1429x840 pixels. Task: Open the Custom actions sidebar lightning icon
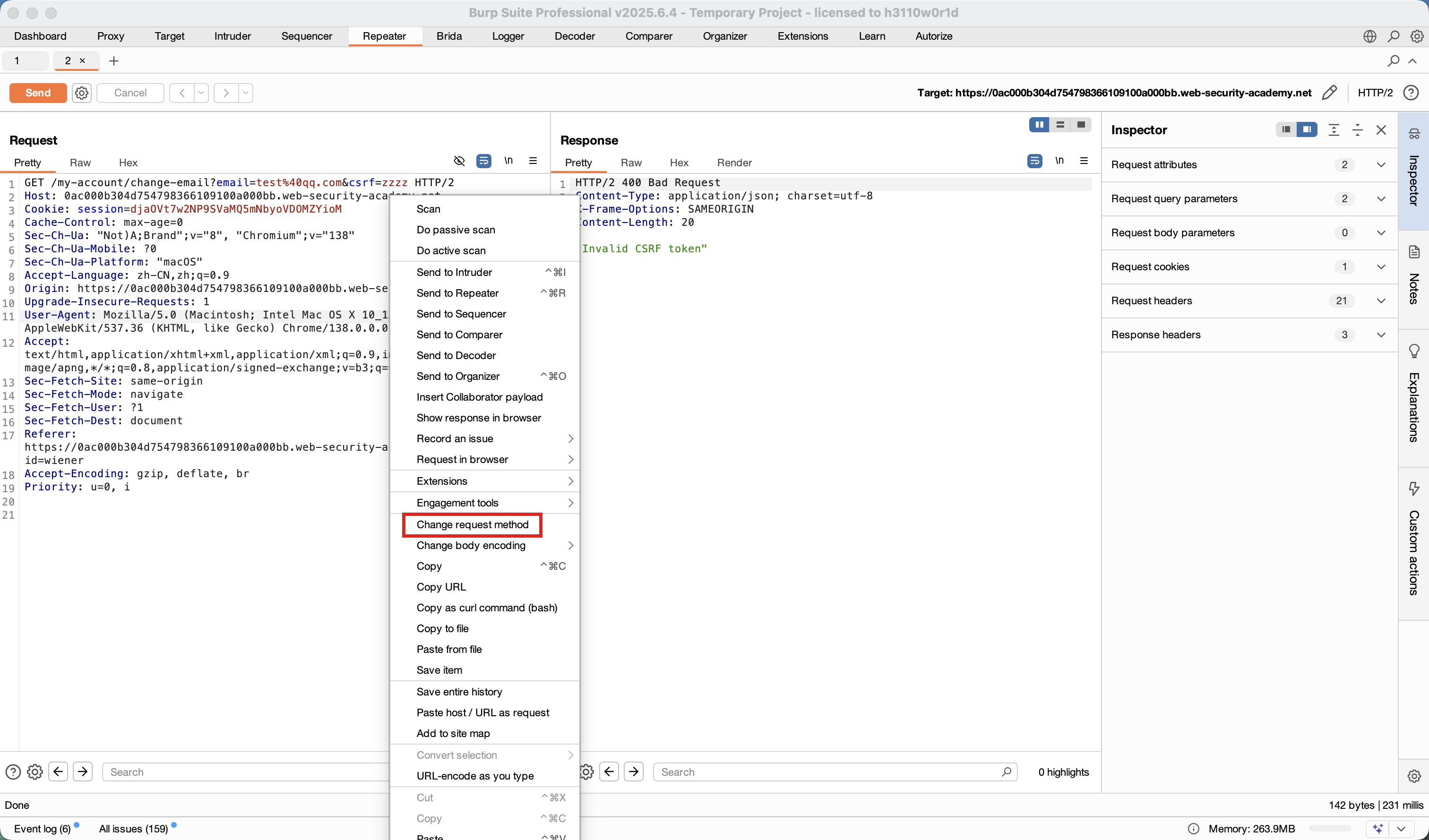[x=1414, y=488]
